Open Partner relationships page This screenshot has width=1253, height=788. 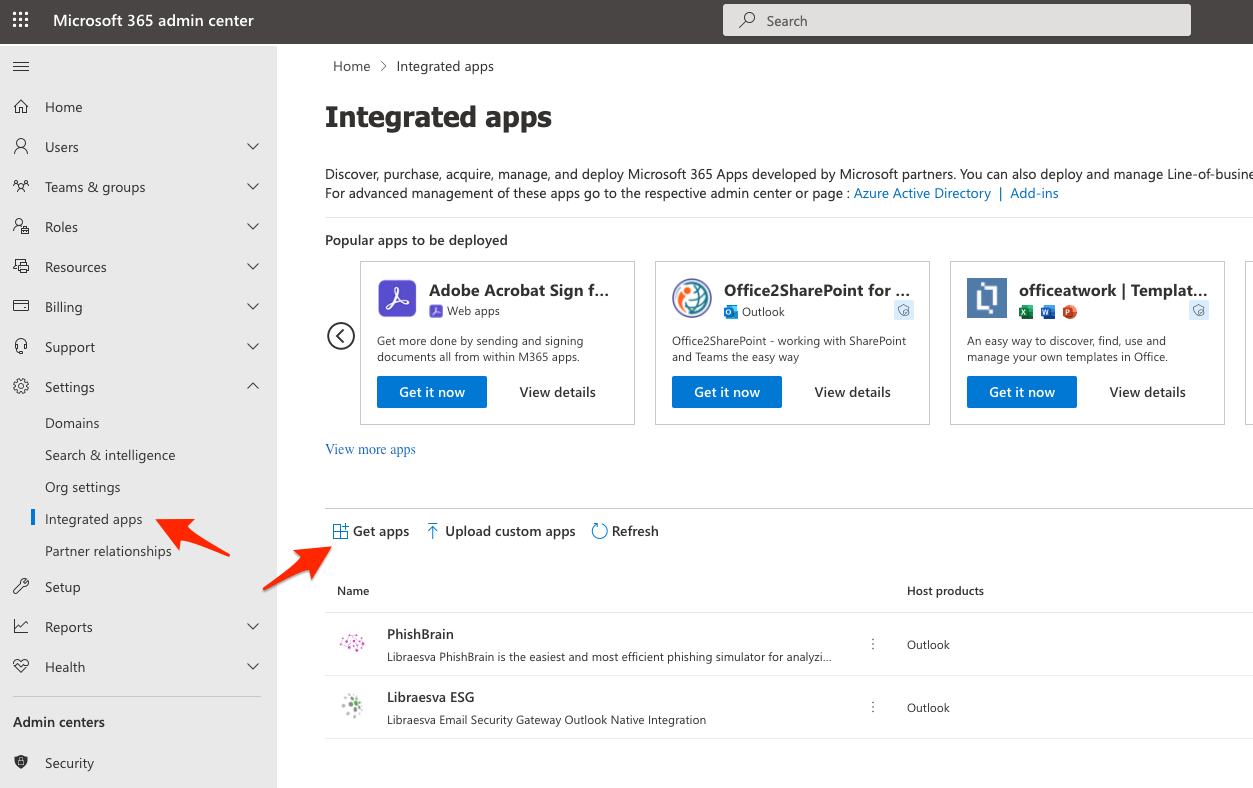tap(108, 551)
